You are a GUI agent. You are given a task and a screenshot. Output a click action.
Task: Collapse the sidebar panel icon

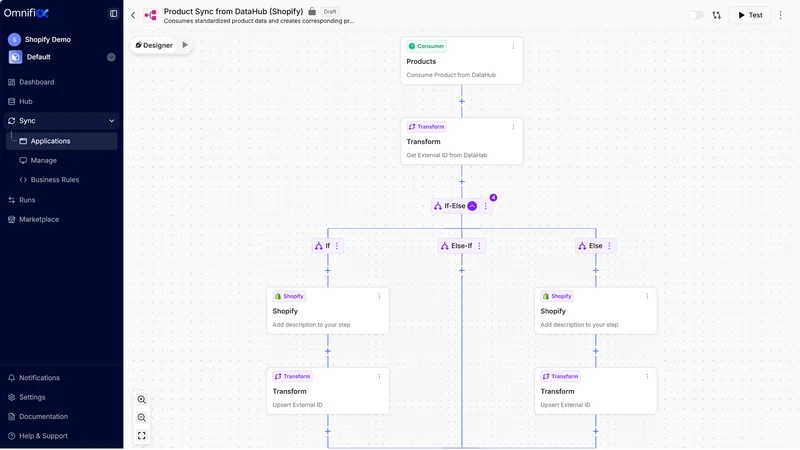pos(113,14)
